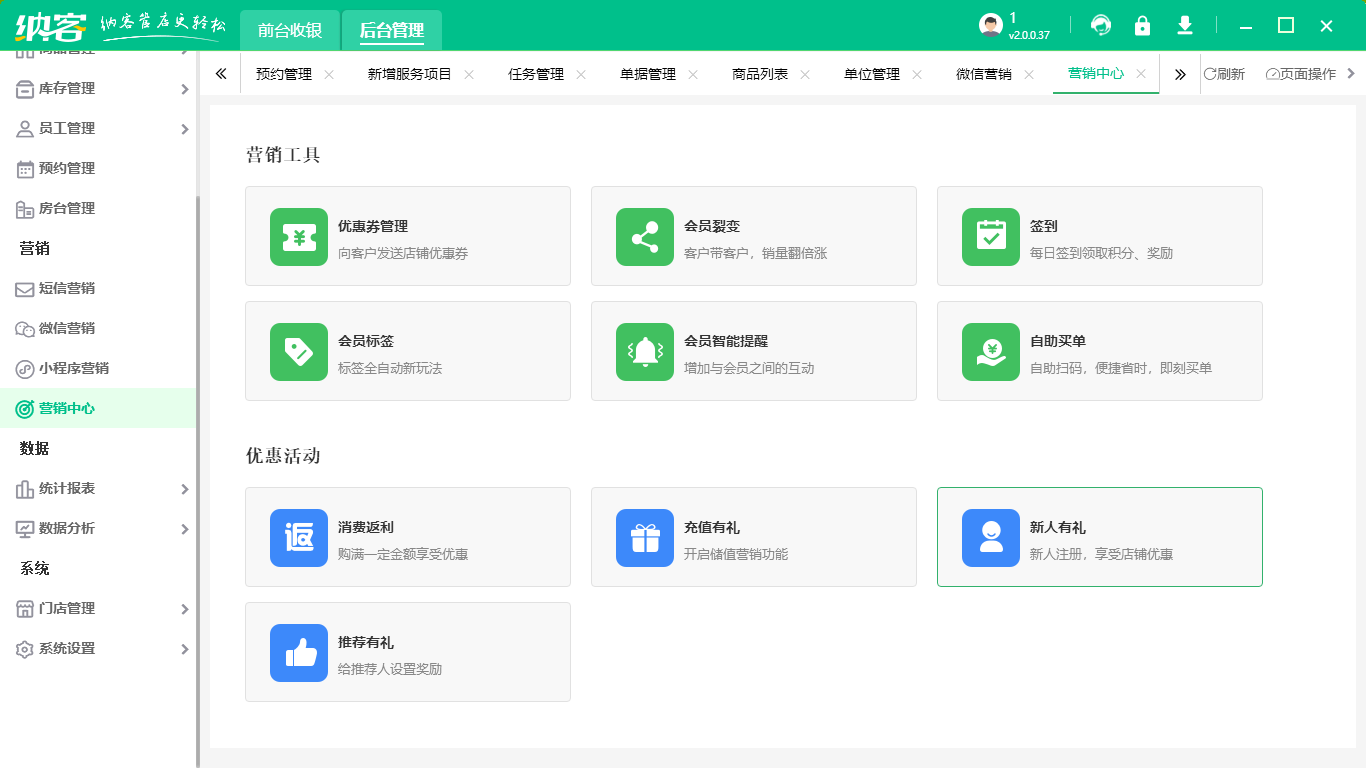
Task: Close the 营销中心 tab
Action: (x=1141, y=74)
